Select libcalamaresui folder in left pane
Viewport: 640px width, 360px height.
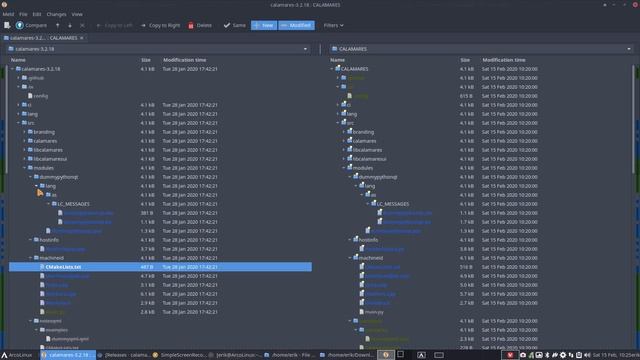point(50,159)
